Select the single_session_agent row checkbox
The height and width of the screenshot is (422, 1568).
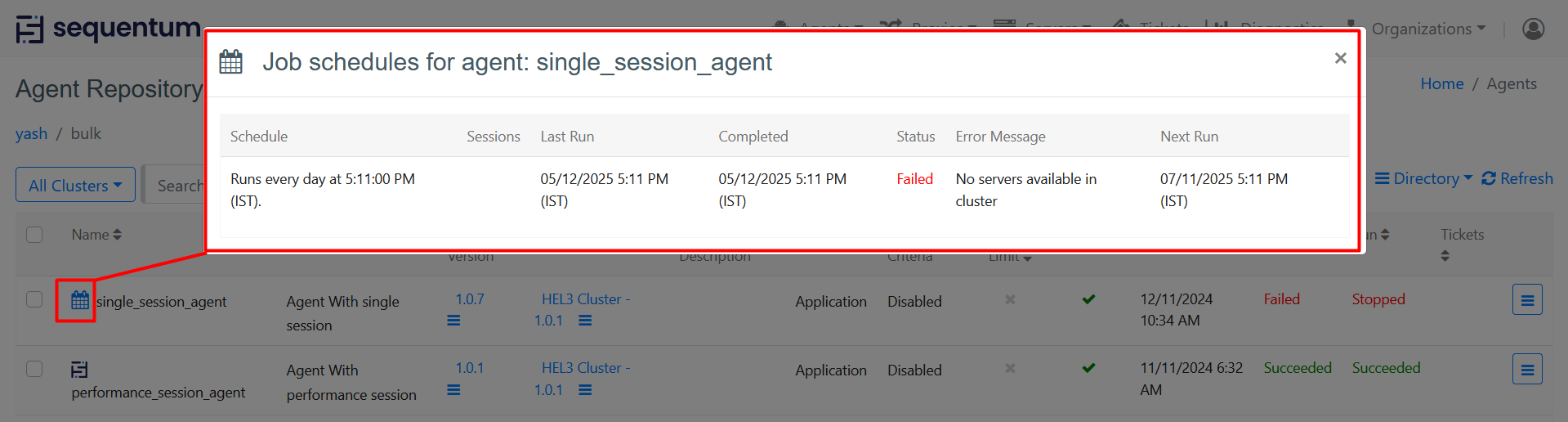[x=34, y=299]
